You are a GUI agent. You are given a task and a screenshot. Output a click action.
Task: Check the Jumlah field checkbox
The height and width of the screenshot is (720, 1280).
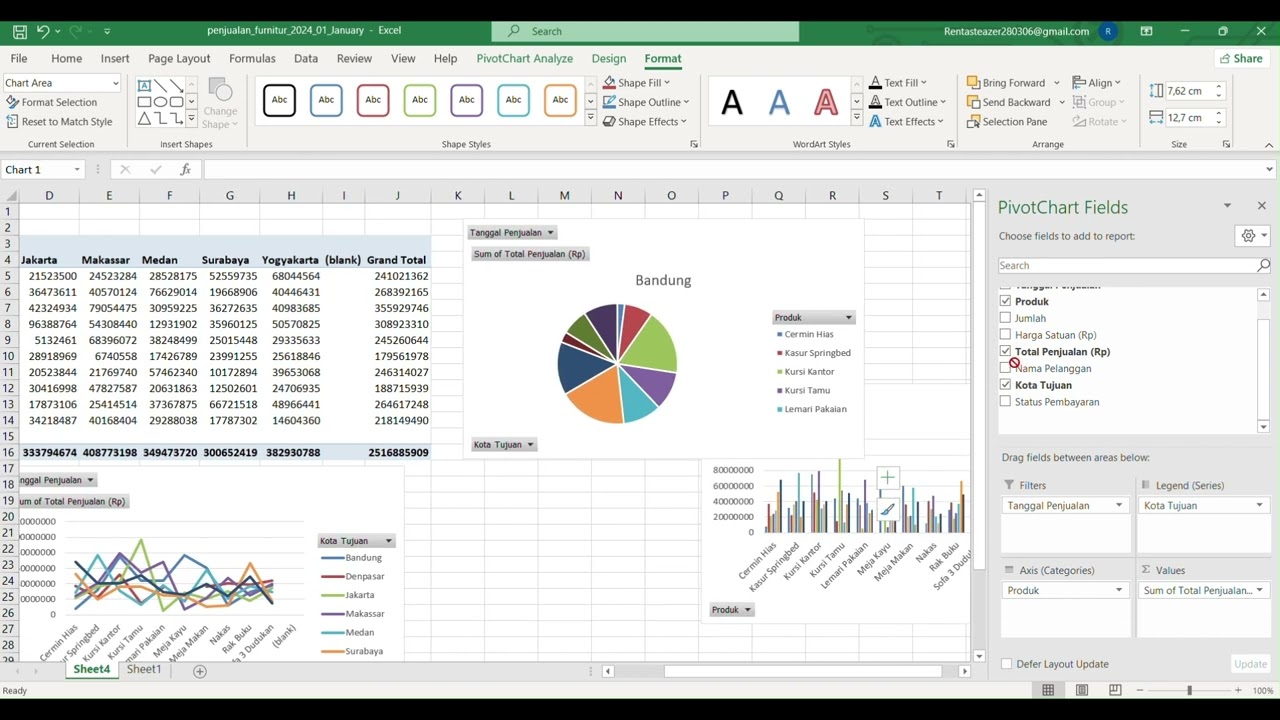coord(1005,318)
